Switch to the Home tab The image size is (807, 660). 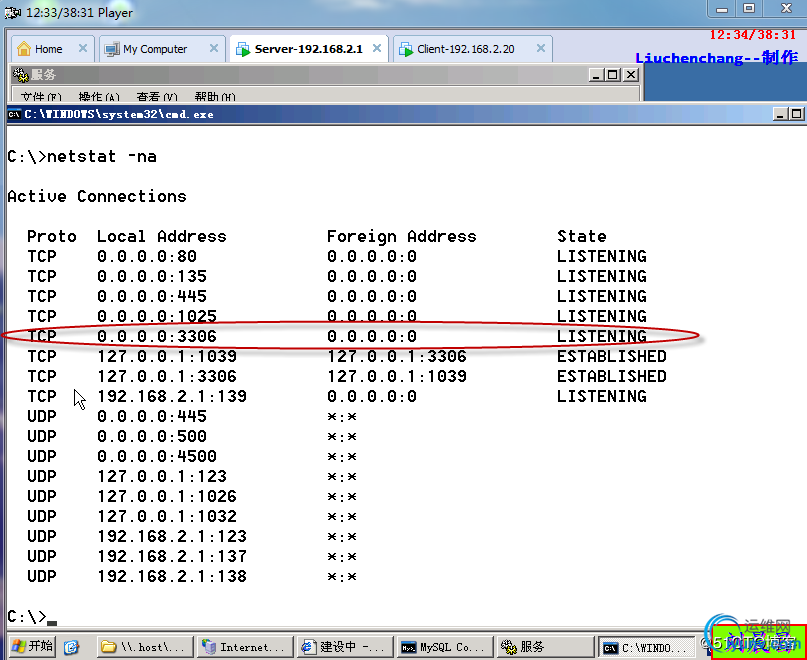coord(52,49)
